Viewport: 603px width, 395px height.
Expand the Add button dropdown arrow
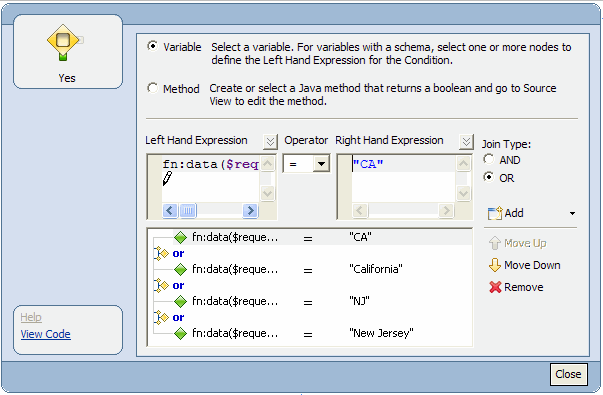[x=572, y=213]
